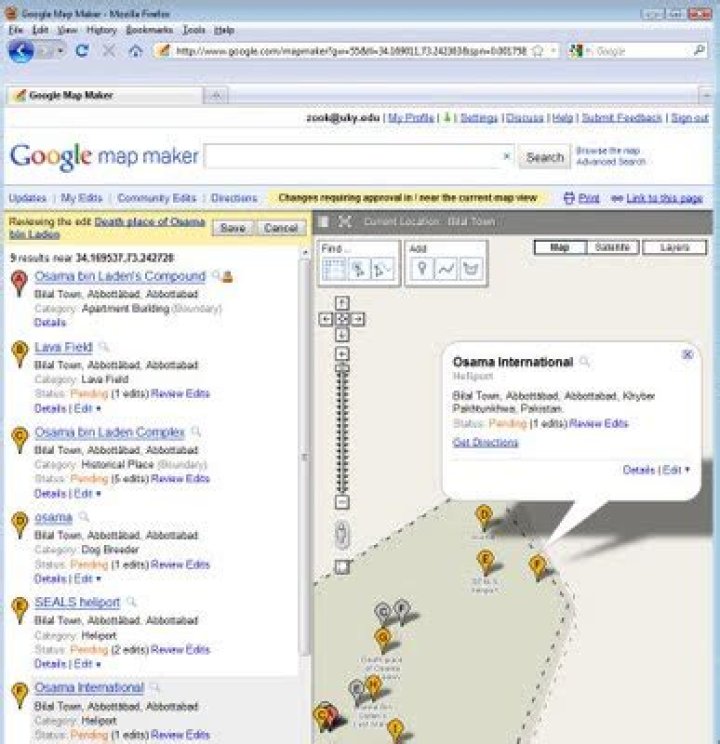Image resolution: width=720 pixels, height=744 pixels.
Task: Open the File menu
Action: click(x=16, y=30)
